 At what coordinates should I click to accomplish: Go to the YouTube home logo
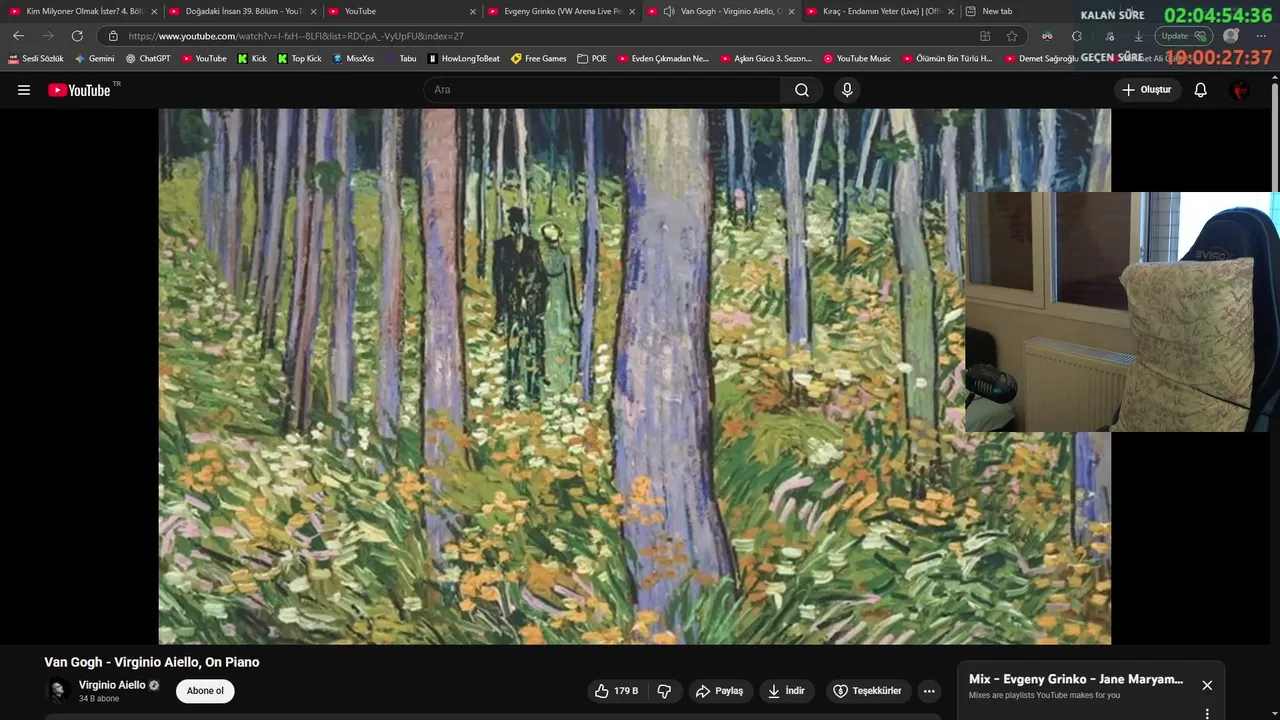tap(79, 90)
